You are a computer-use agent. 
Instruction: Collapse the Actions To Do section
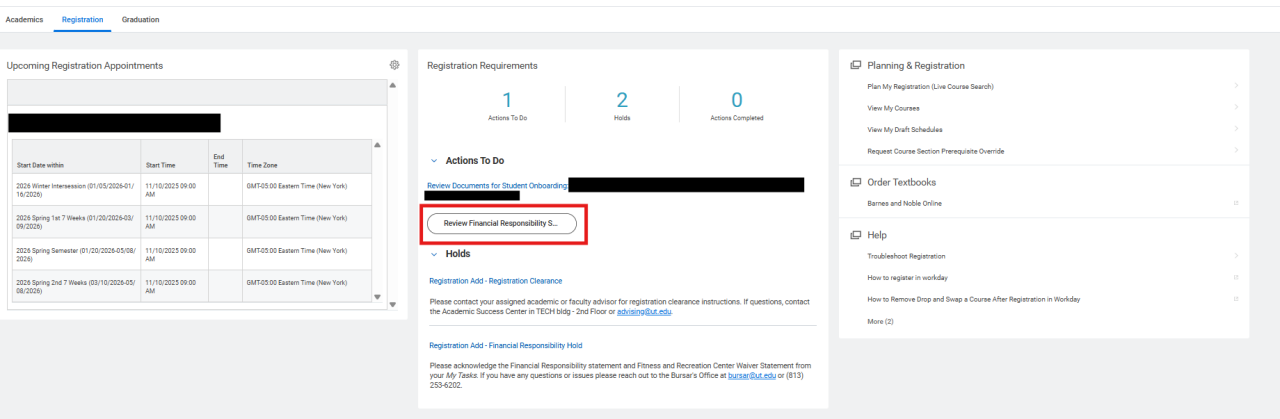(x=433, y=160)
